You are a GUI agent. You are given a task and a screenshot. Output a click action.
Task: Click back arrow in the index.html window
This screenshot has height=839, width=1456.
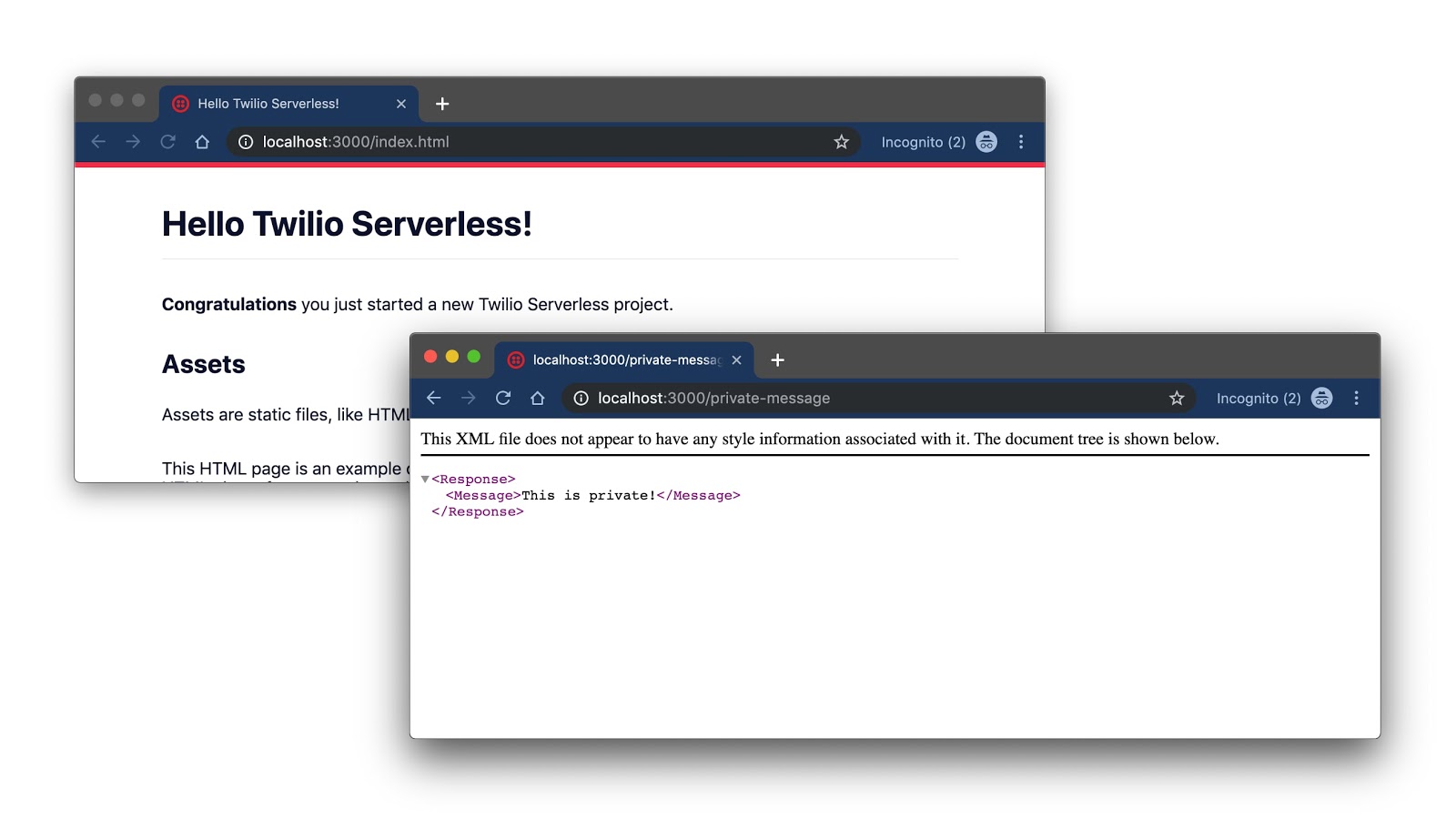tap(98, 142)
